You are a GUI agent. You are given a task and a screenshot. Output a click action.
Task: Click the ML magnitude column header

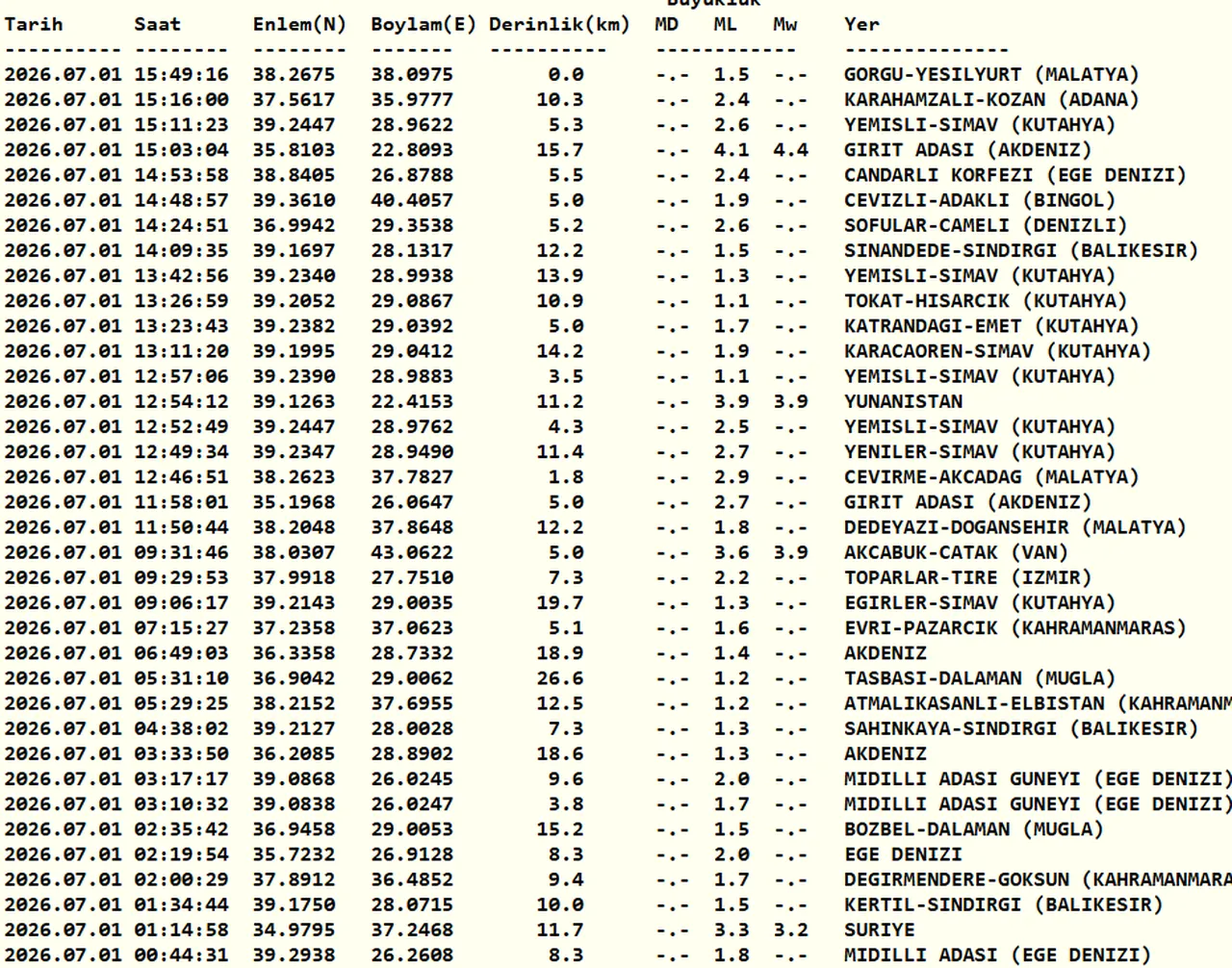[725, 24]
